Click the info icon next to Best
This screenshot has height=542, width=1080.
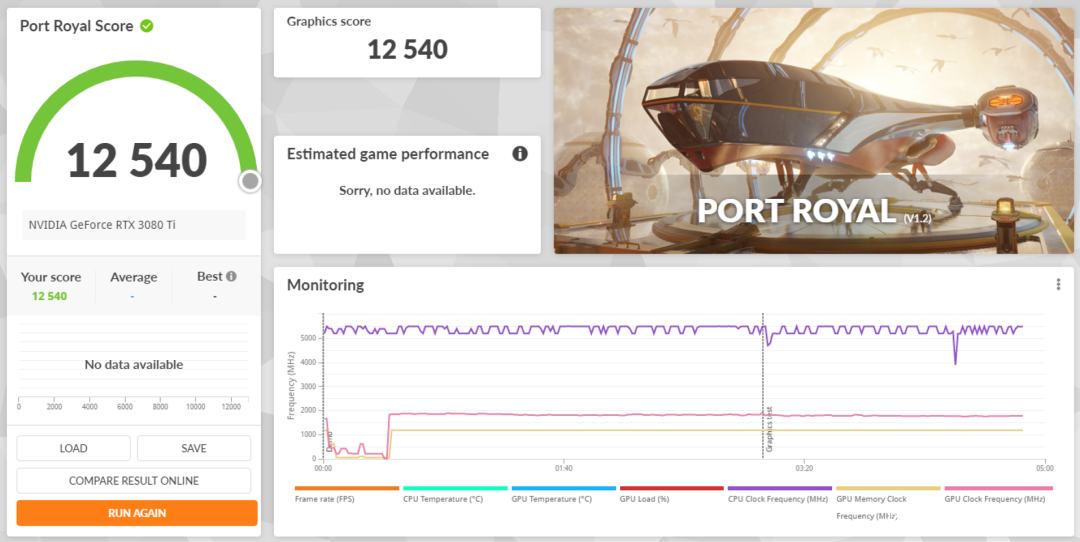coord(231,276)
